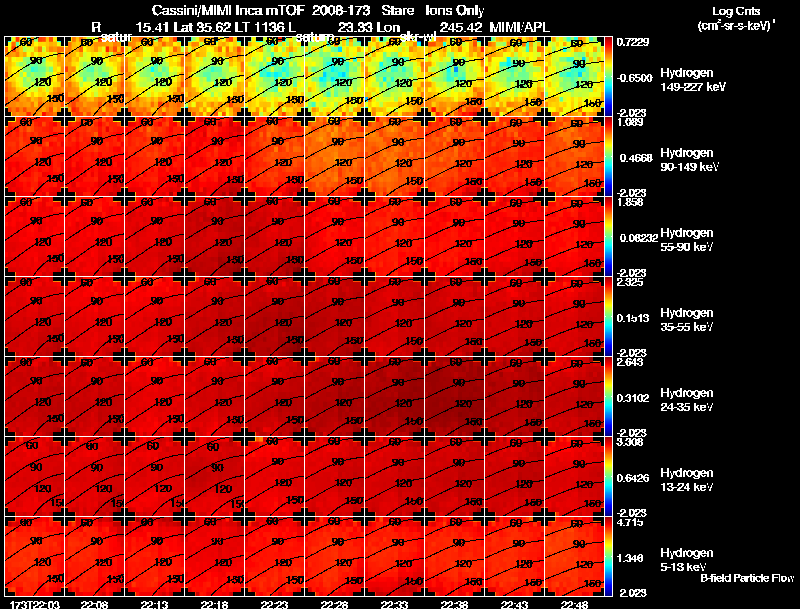Image resolution: width=800 pixels, height=609 pixels.
Task: Select the 24-35 keV panel at 22:38
Action: (454, 396)
